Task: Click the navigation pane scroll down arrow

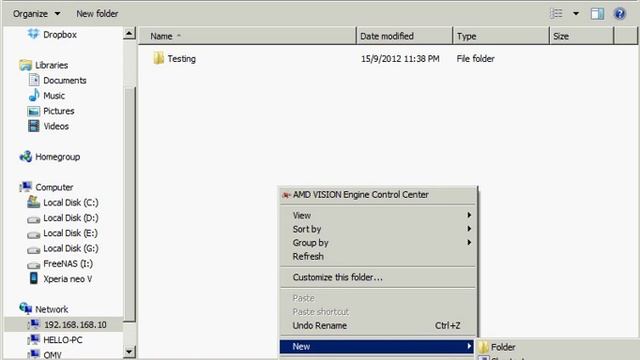Action: click(129, 351)
